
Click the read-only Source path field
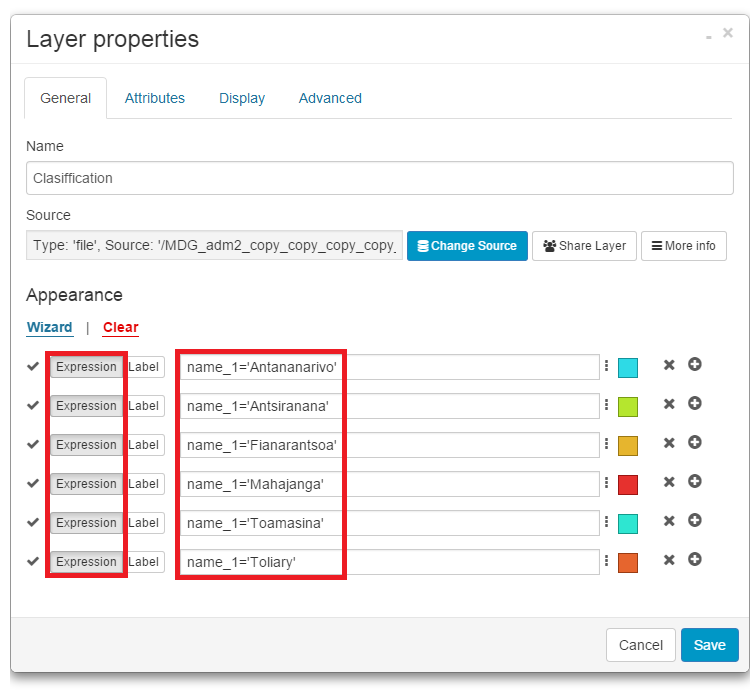pos(214,245)
